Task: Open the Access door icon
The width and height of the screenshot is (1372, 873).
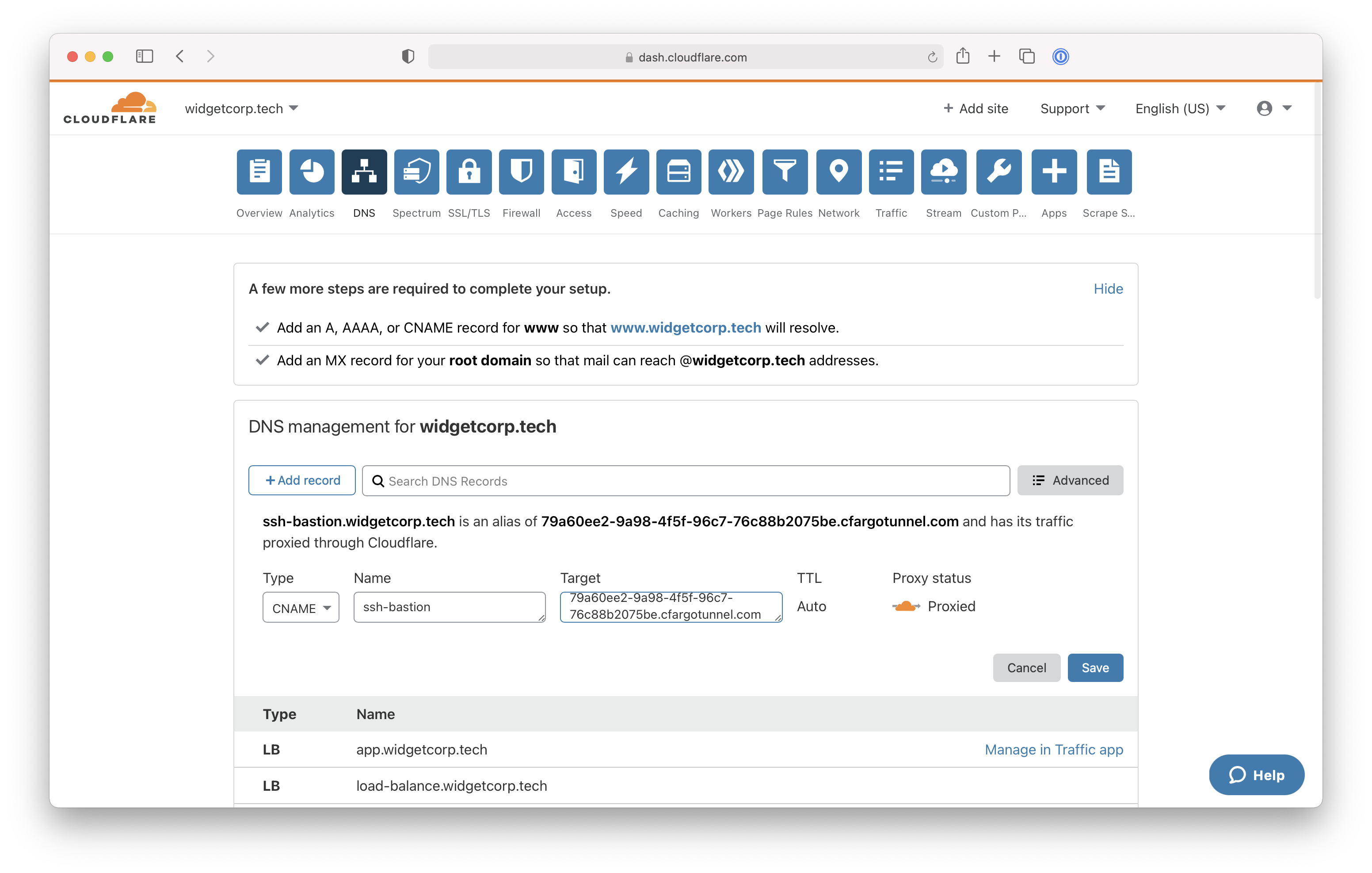Action: coord(574,172)
